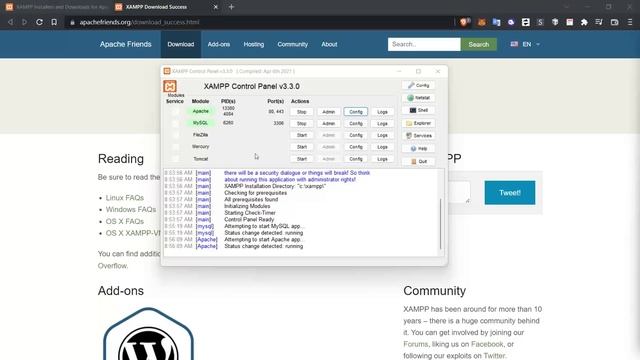View Apache Logs

point(382,112)
